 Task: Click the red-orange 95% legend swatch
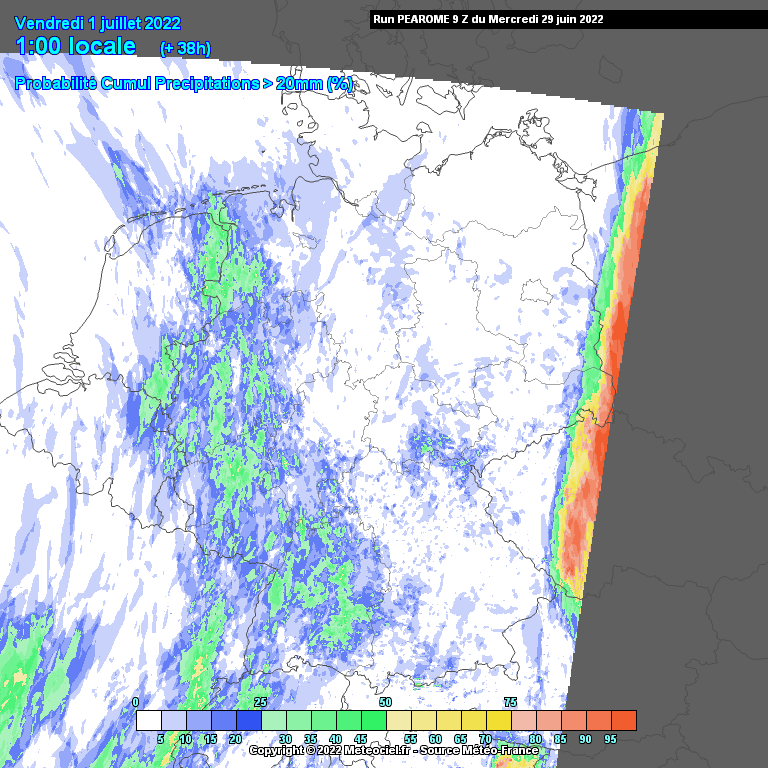623,720
